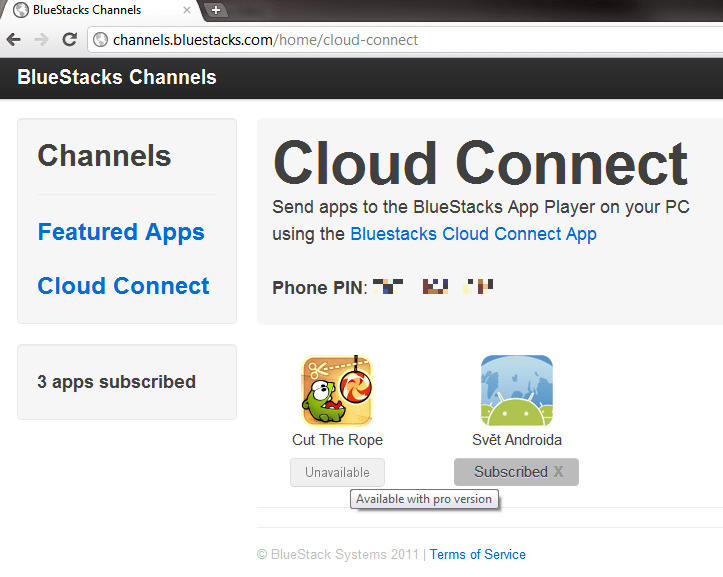Click the 'Cut The Rope' app name
Viewport: 723px width, 577px height.
[338, 440]
